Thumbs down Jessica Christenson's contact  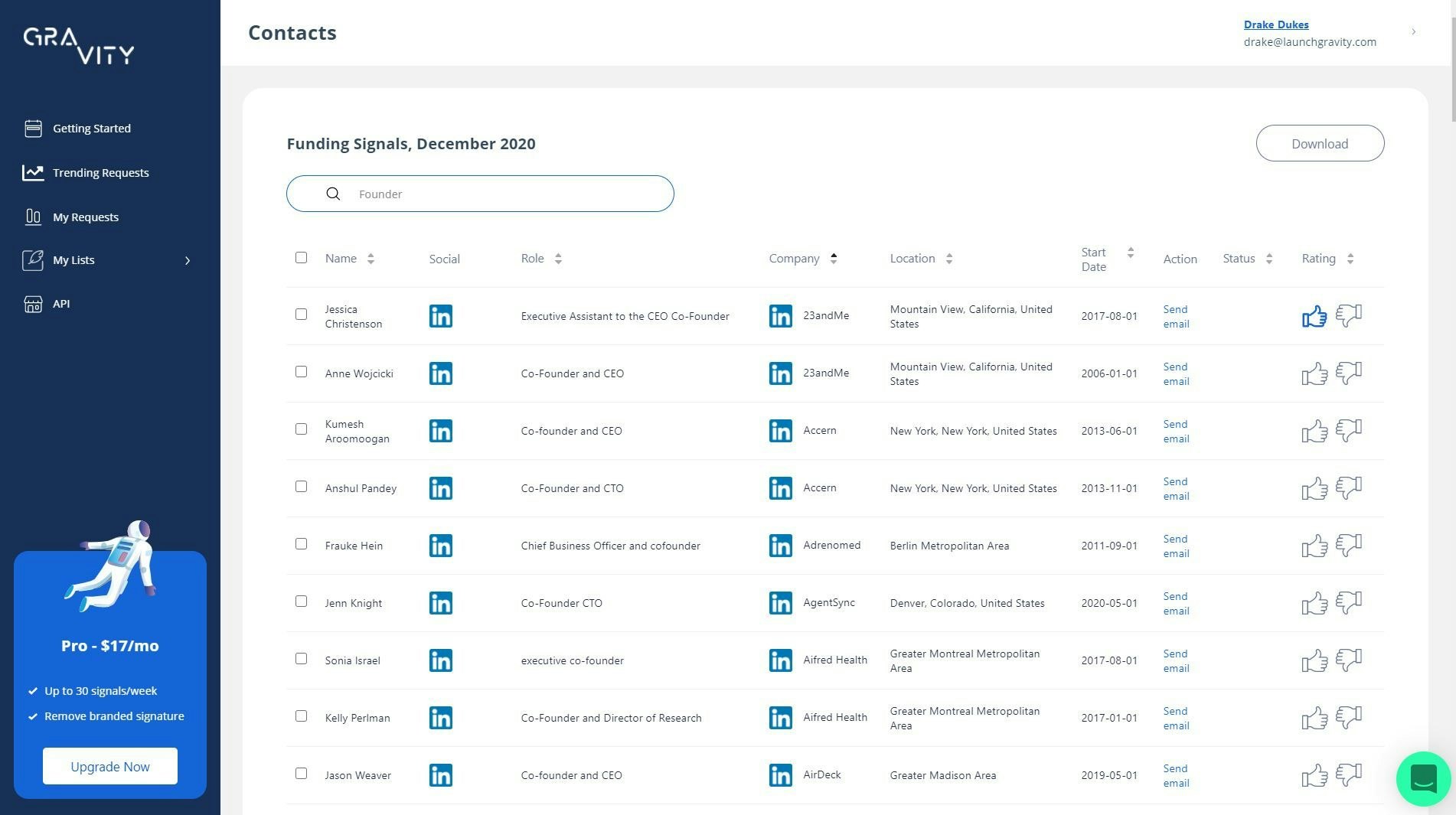(1349, 315)
